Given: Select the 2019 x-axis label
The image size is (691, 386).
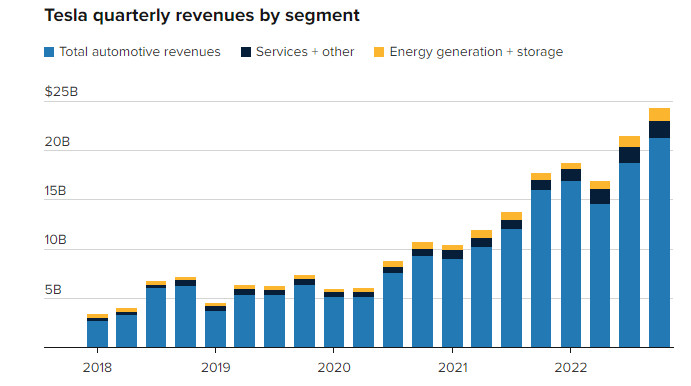Looking at the screenshot, I should (x=215, y=367).
